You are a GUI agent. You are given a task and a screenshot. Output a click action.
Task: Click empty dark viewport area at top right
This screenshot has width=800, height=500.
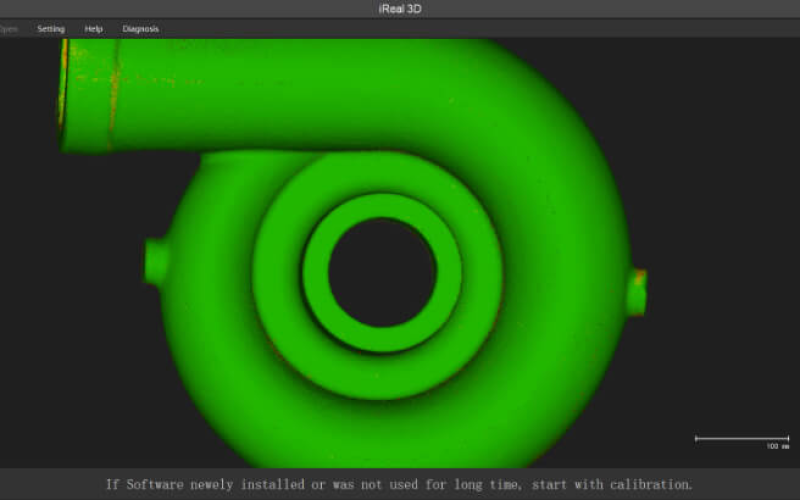[720, 90]
